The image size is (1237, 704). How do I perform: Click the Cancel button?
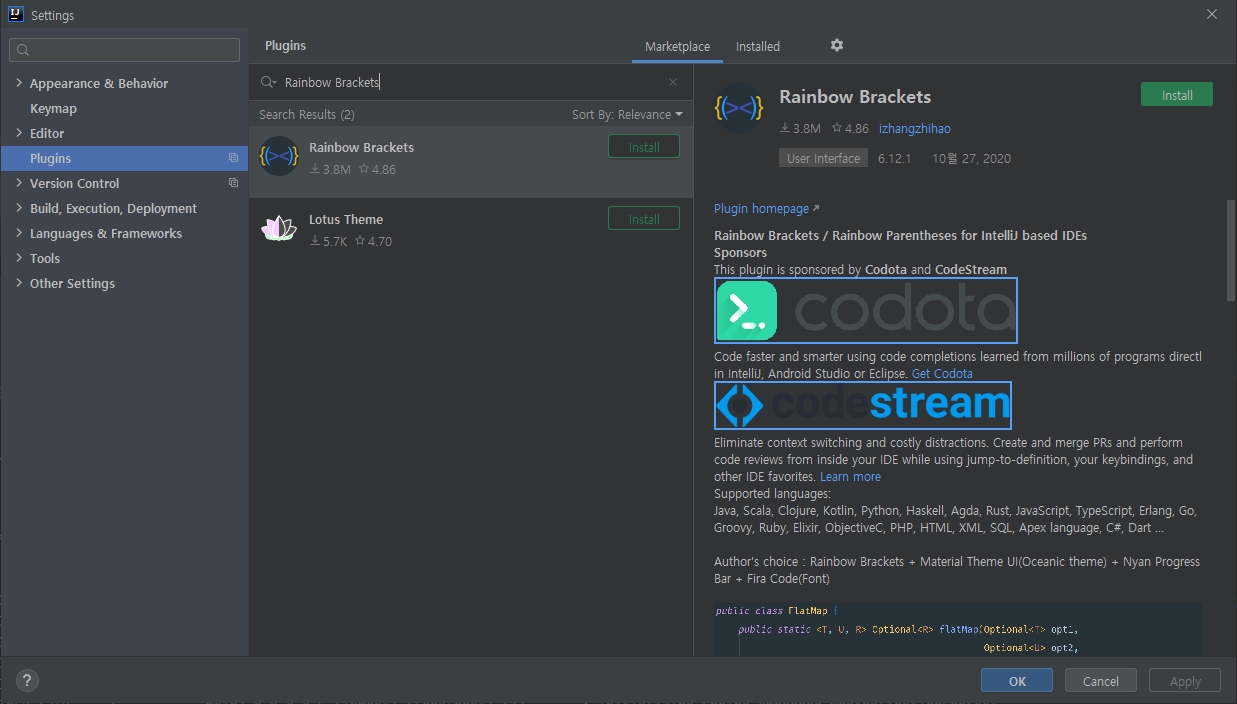point(1101,681)
